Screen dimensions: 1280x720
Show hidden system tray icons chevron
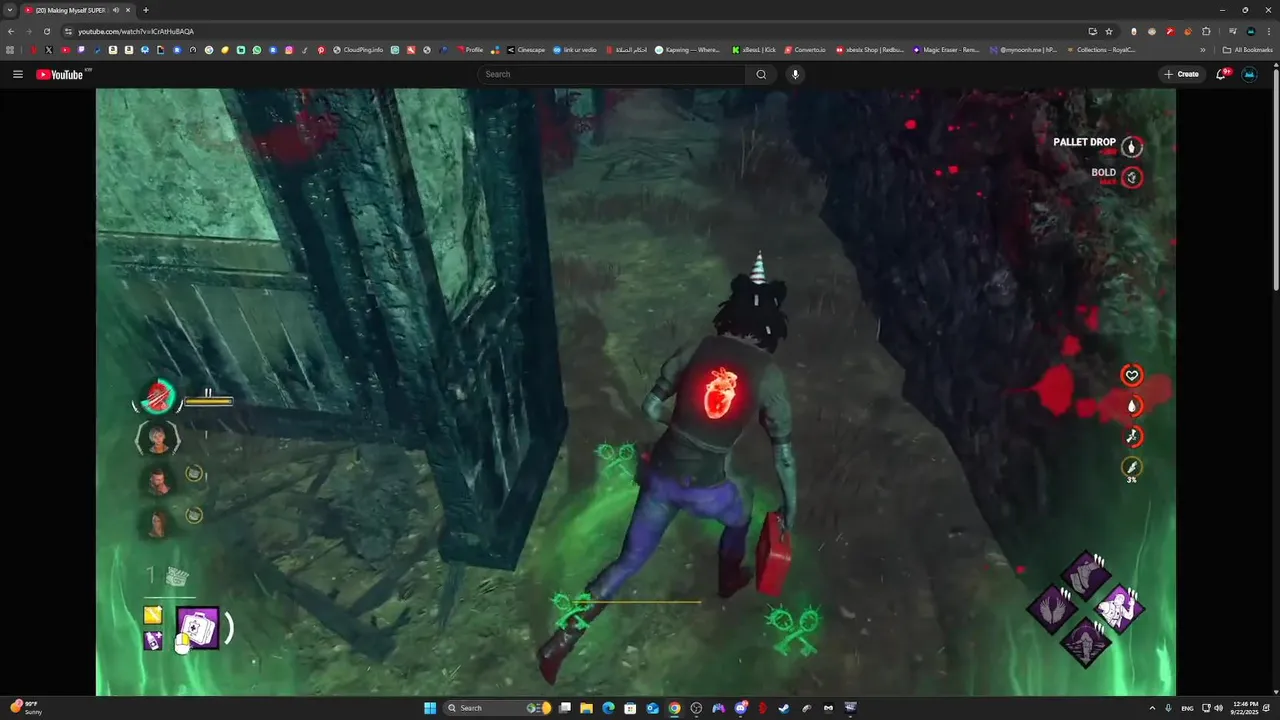pyautogui.click(x=1152, y=708)
